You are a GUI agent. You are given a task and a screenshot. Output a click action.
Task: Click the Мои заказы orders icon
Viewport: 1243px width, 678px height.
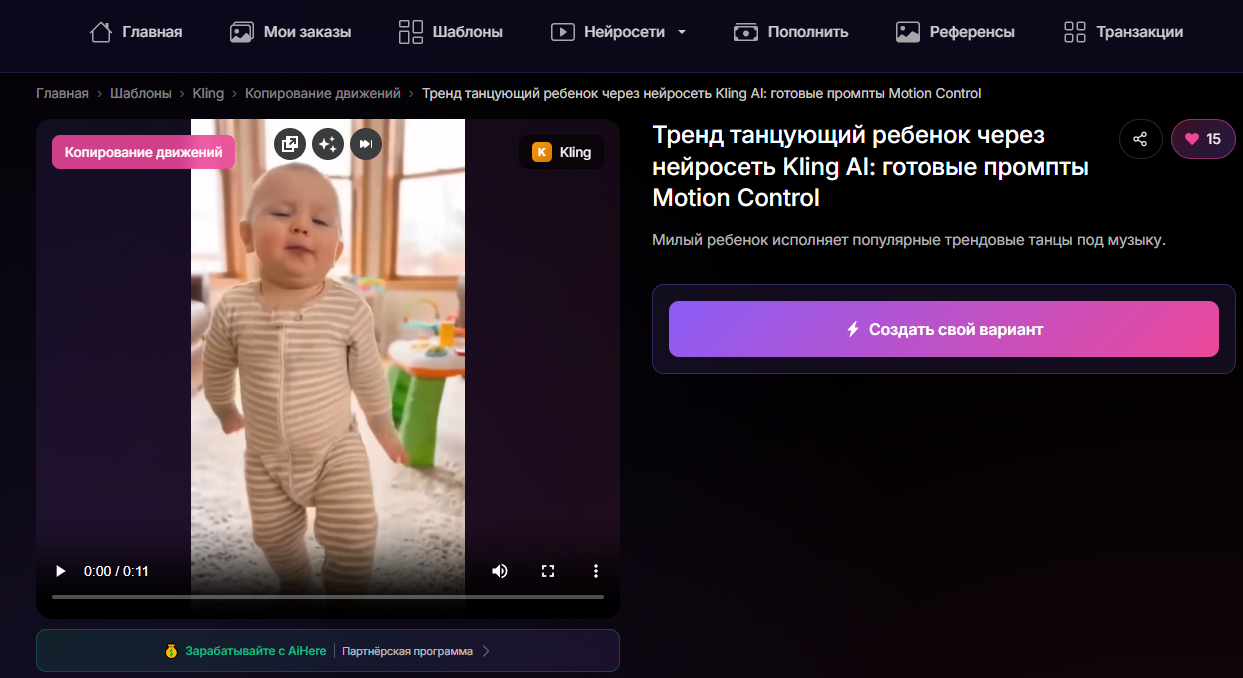coord(240,31)
